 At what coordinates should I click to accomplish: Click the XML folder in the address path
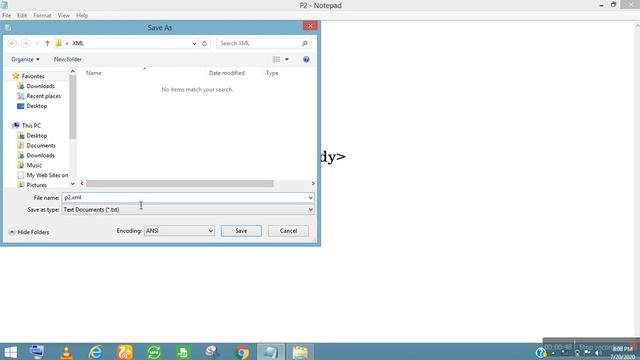(x=78, y=43)
